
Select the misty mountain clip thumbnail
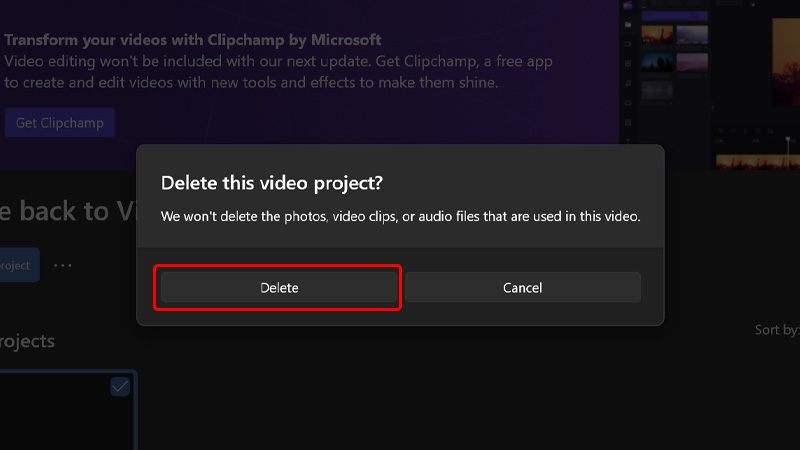coord(692,35)
